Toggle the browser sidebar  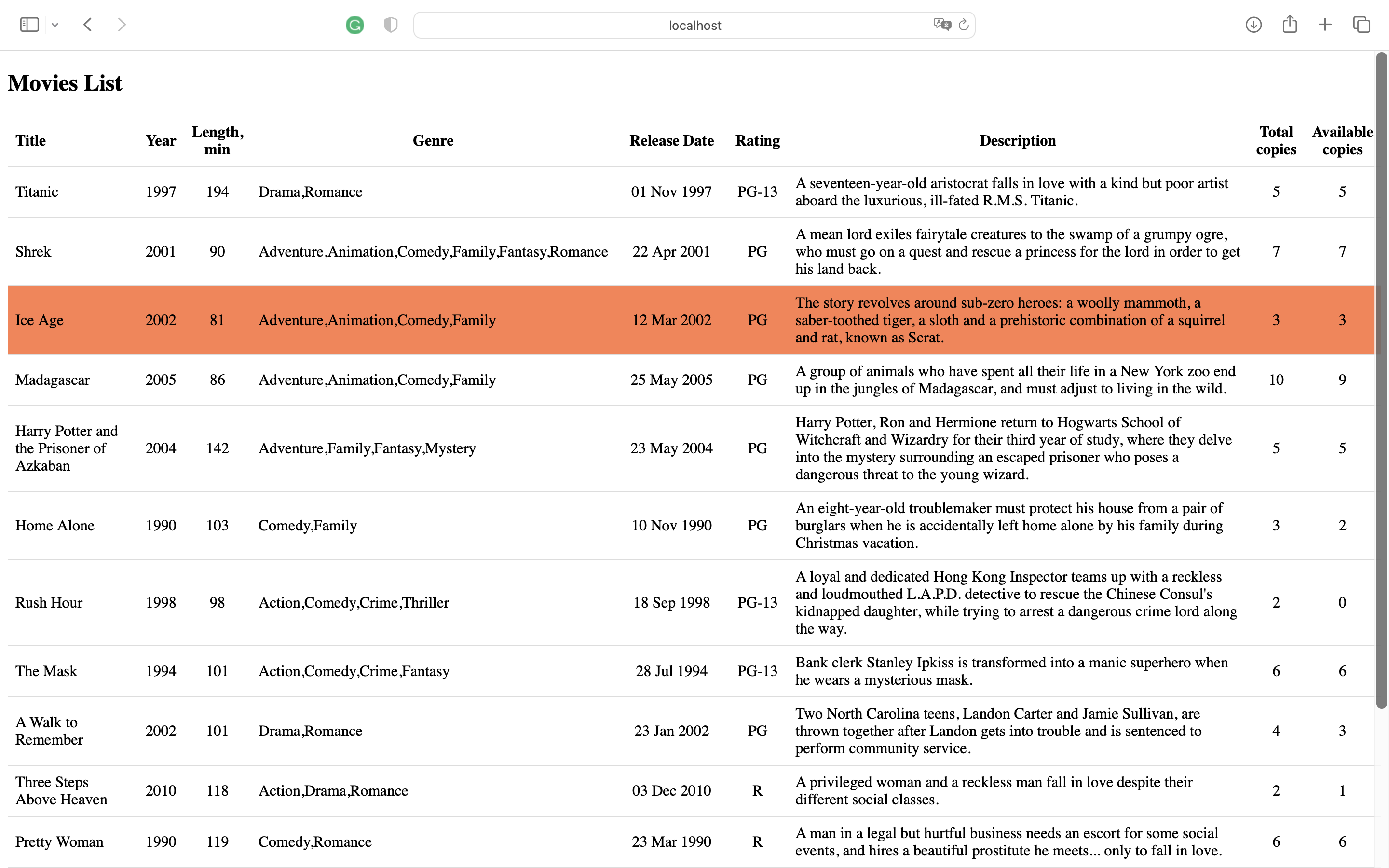coord(29,24)
